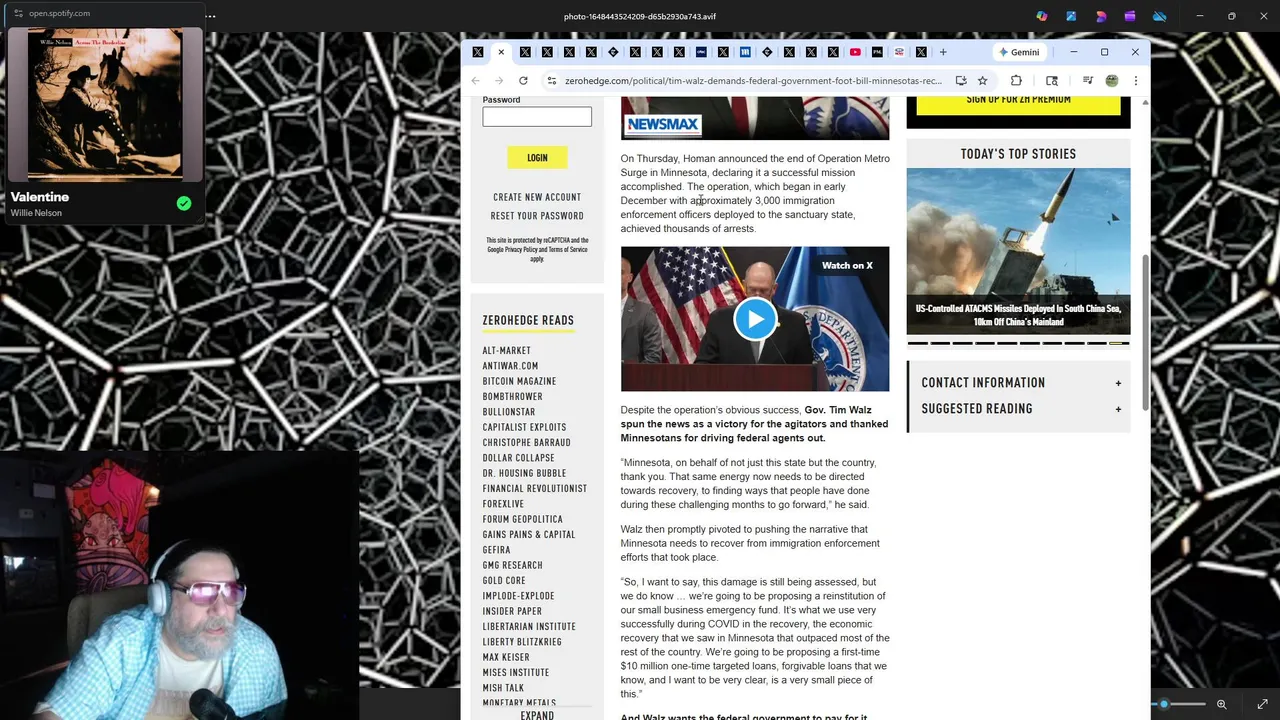Click the green check icon next to Valentine
This screenshot has height=720, width=1280.
184,203
